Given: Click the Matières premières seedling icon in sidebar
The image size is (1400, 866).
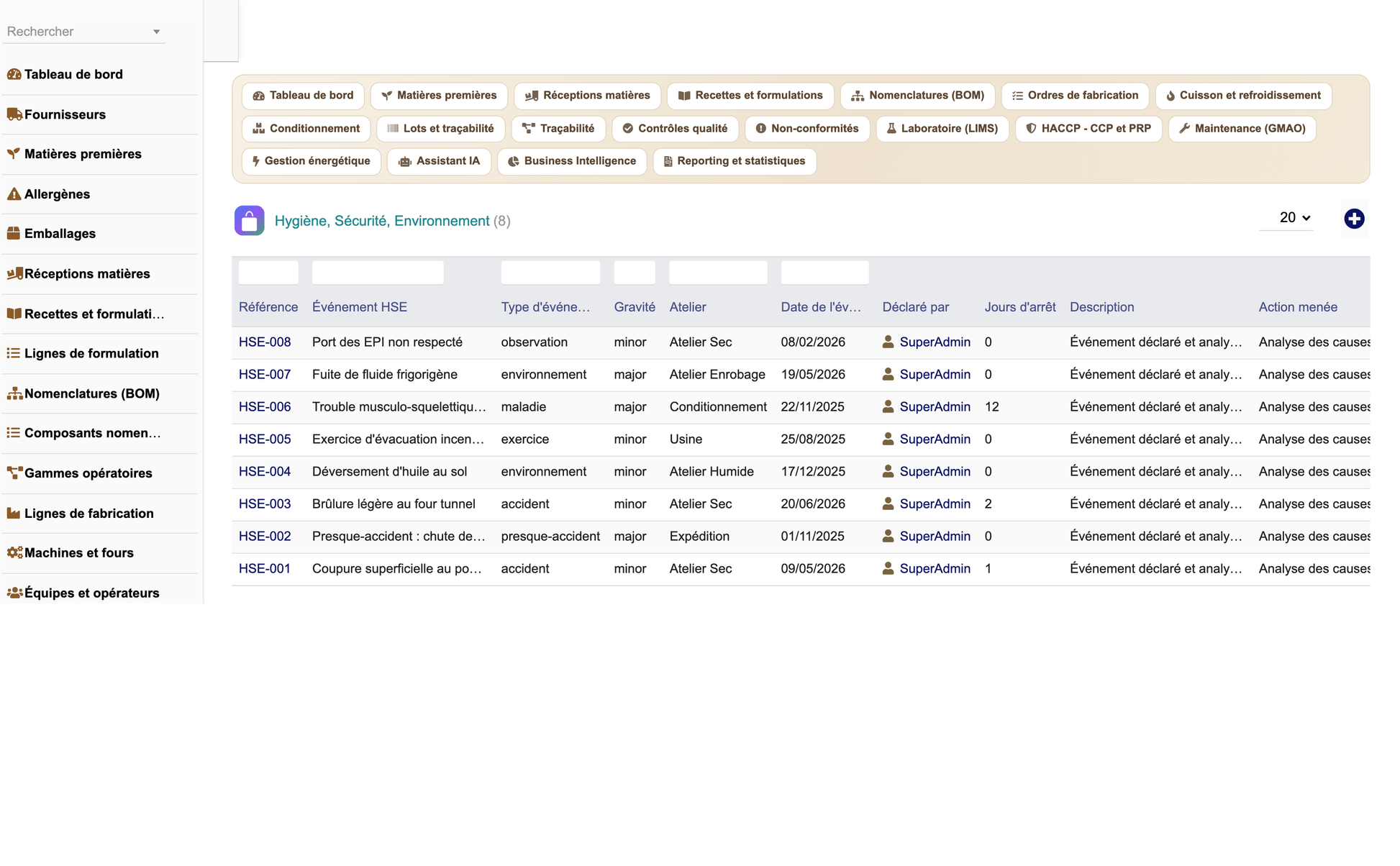Looking at the screenshot, I should [x=14, y=154].
